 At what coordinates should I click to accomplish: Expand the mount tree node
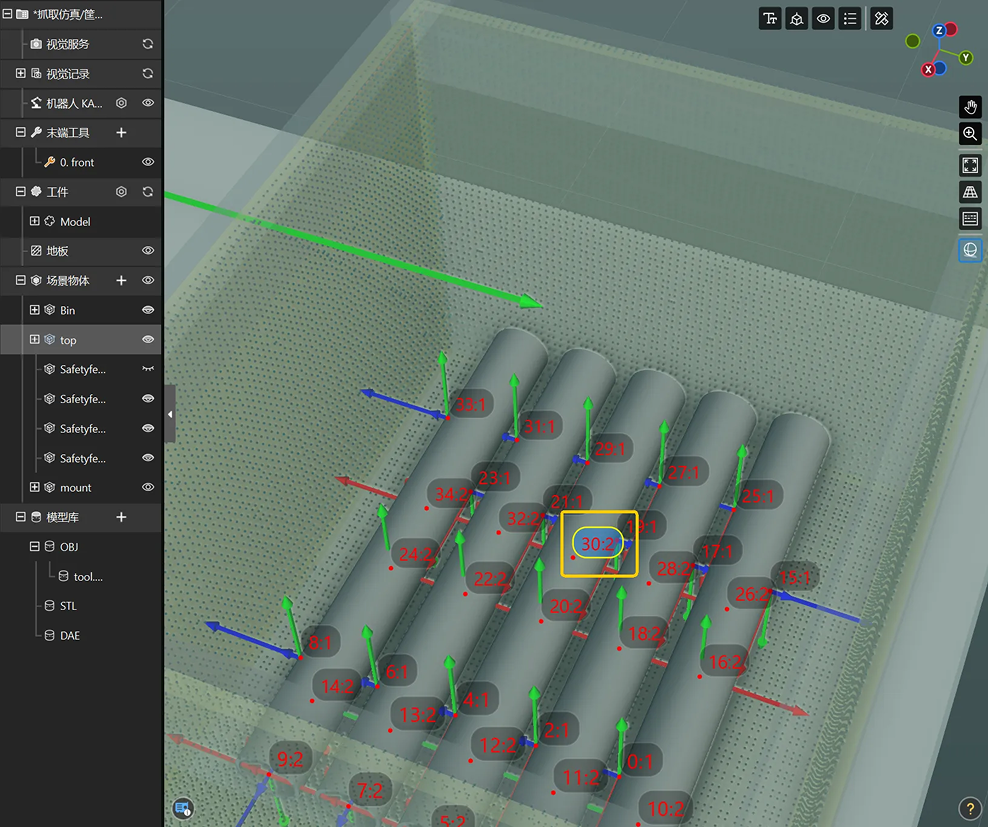coord(35,487)
